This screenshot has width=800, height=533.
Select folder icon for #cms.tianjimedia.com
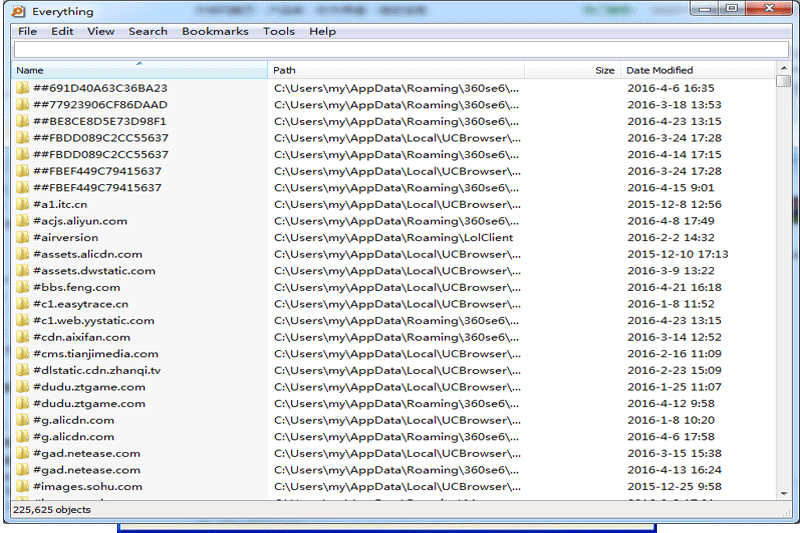[22, 353]
